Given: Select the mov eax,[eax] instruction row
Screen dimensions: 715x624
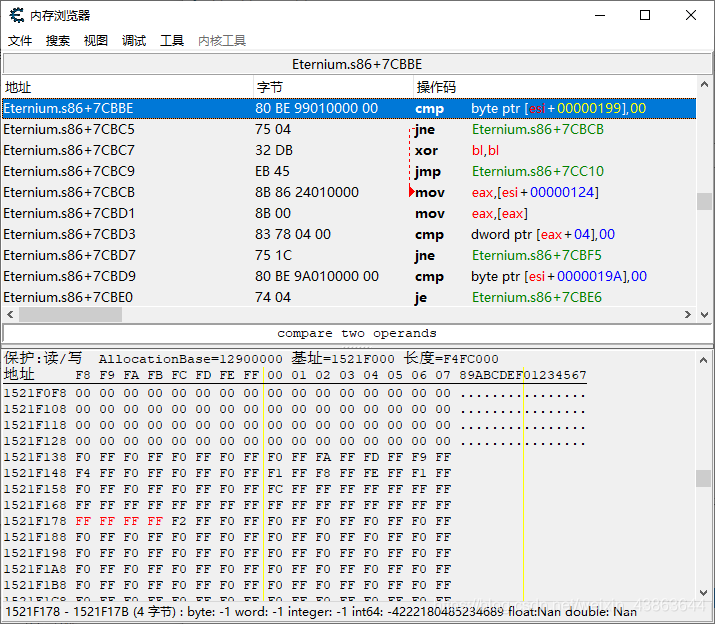Looking at the screenshot, I should pos(349,213).
